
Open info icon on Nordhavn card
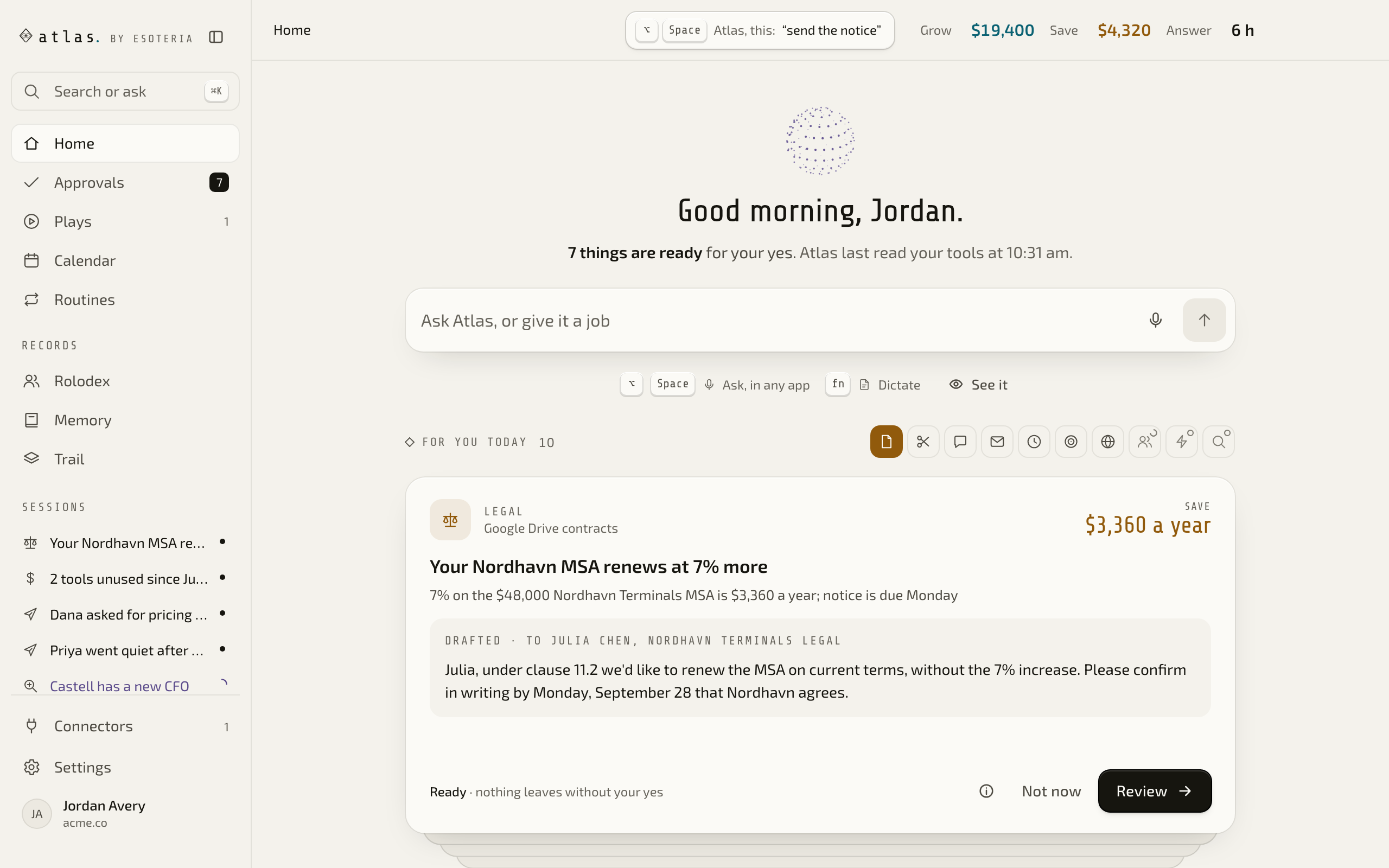point(986,791)
